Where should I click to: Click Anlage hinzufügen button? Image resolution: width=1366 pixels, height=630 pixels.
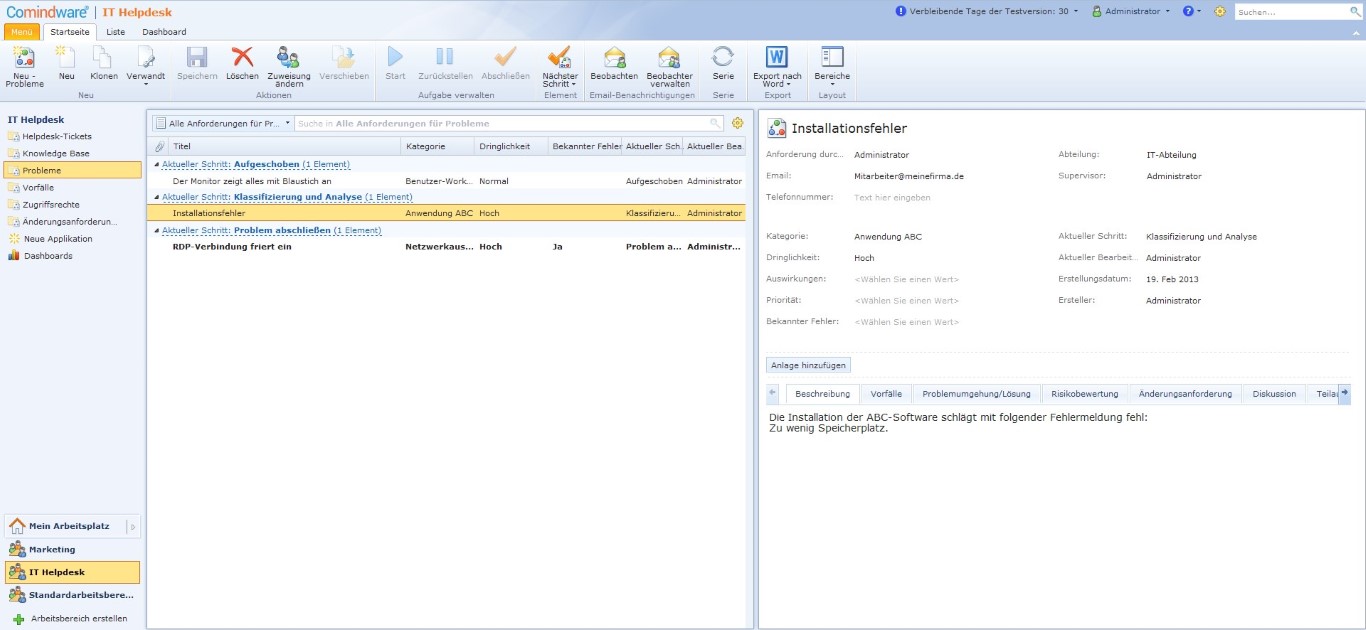(x=808, y=365)
